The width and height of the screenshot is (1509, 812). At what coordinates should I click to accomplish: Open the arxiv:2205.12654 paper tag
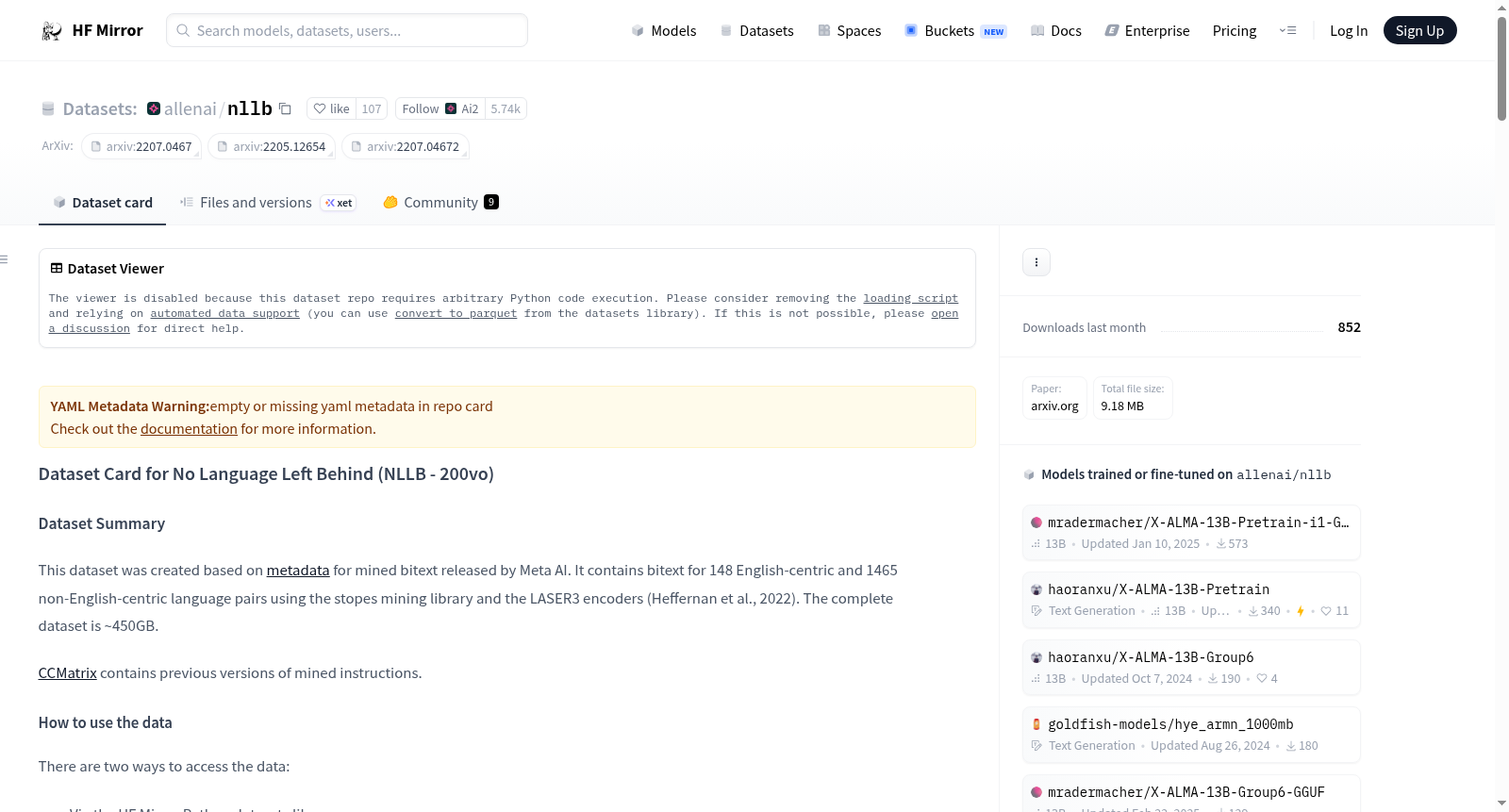pos(272,147)
